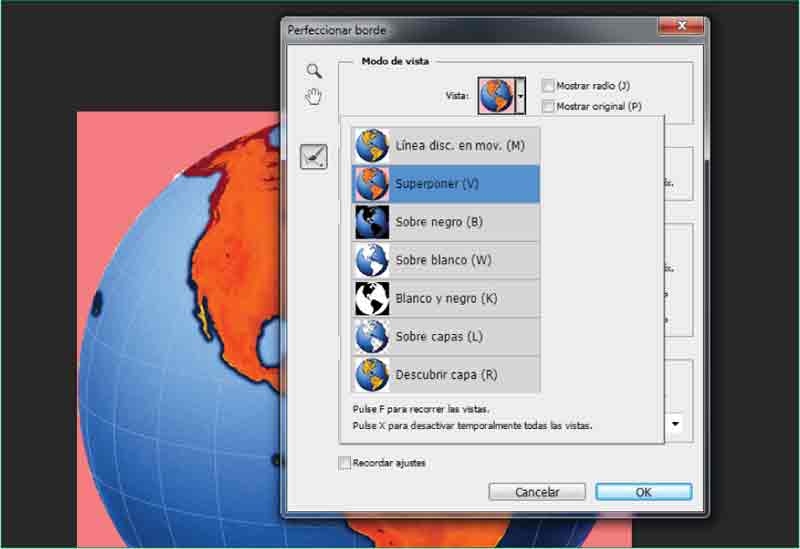Click the Blanco y negro globe icon

point(372,298)
